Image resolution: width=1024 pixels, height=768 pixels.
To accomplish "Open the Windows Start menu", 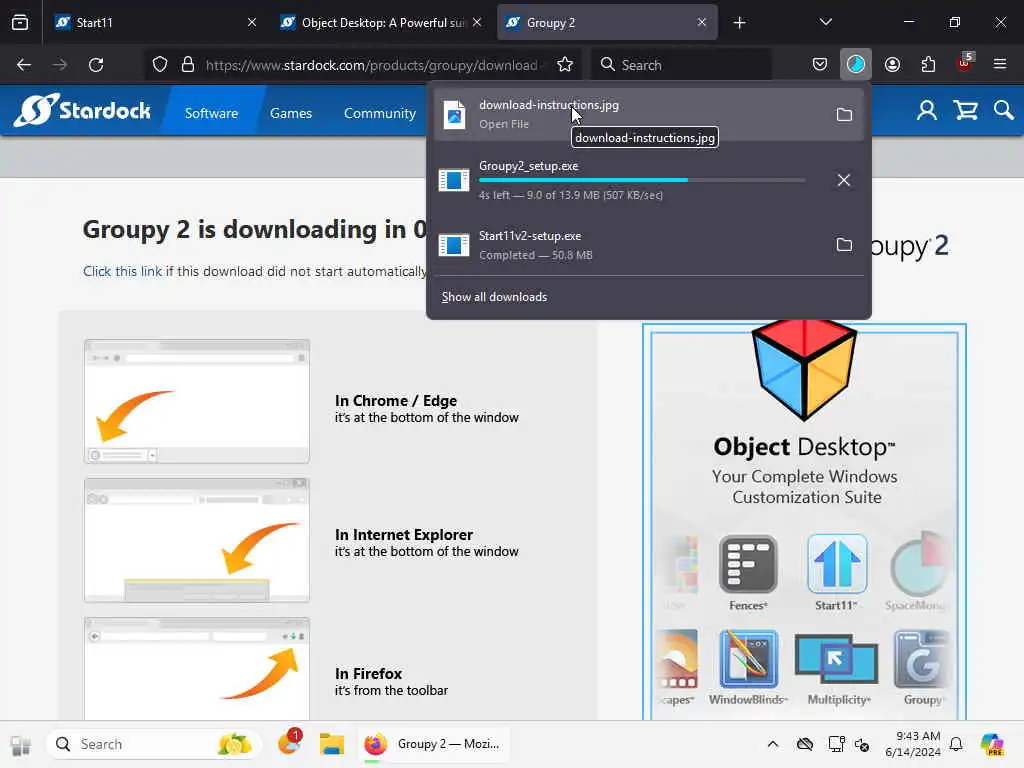I will (x=21, y=744).
